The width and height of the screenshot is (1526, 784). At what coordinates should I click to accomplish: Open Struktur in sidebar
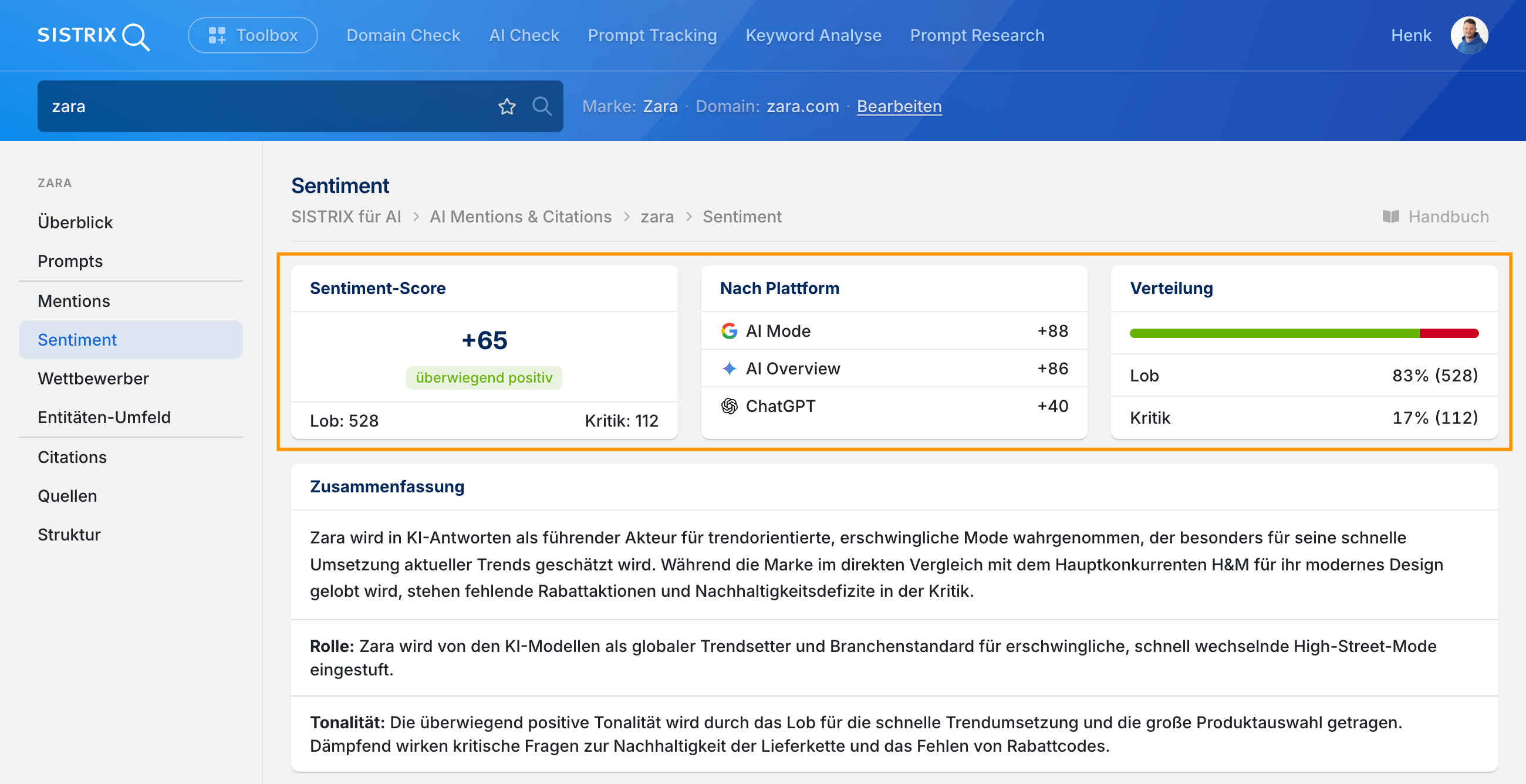point(131,535)
